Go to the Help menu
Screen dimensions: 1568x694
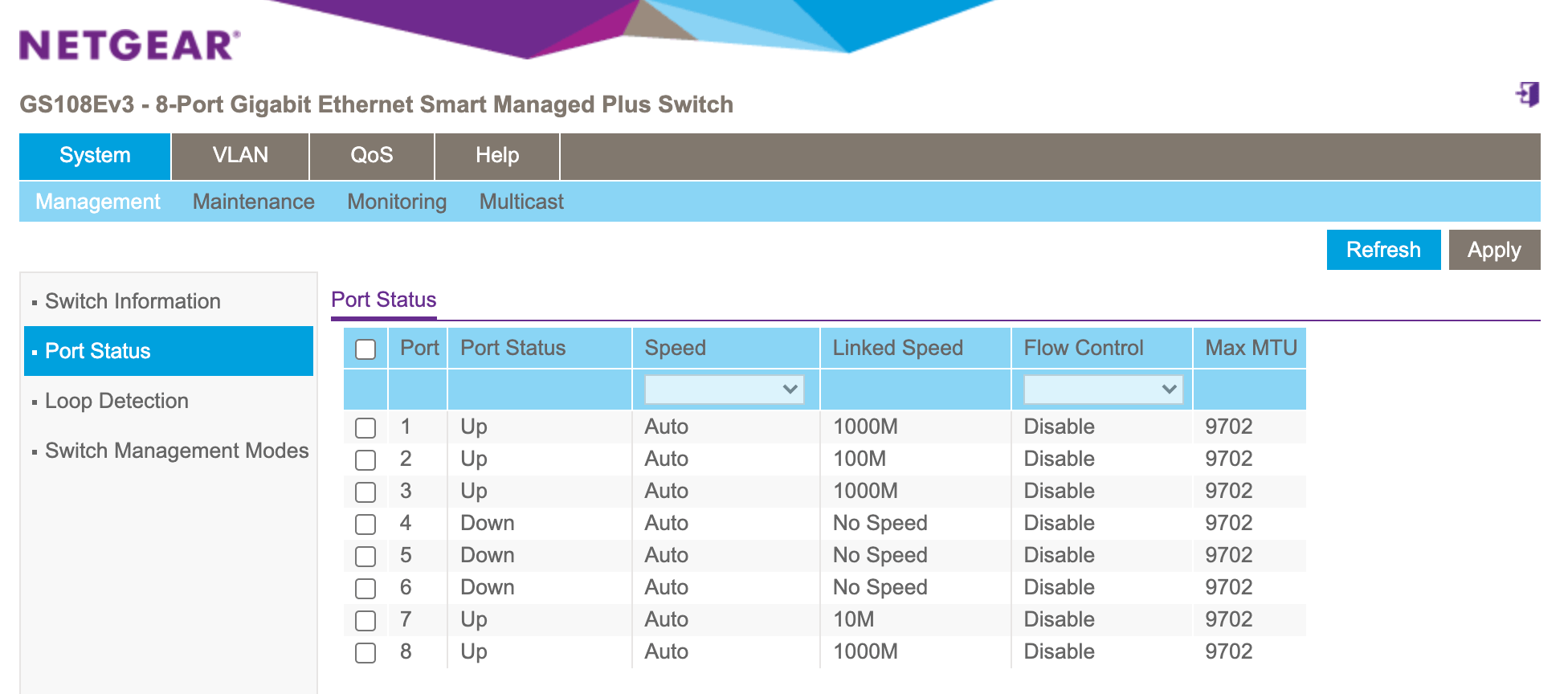click(496, 156)
